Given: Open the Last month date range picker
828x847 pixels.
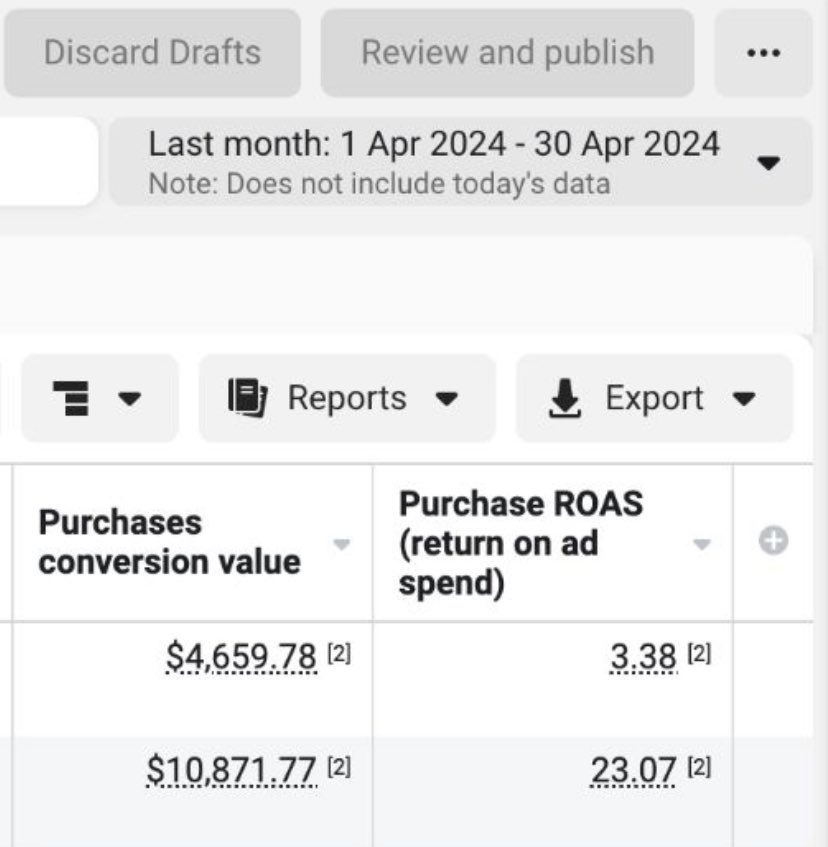Looking at the screenshot, I should (461, 162).
